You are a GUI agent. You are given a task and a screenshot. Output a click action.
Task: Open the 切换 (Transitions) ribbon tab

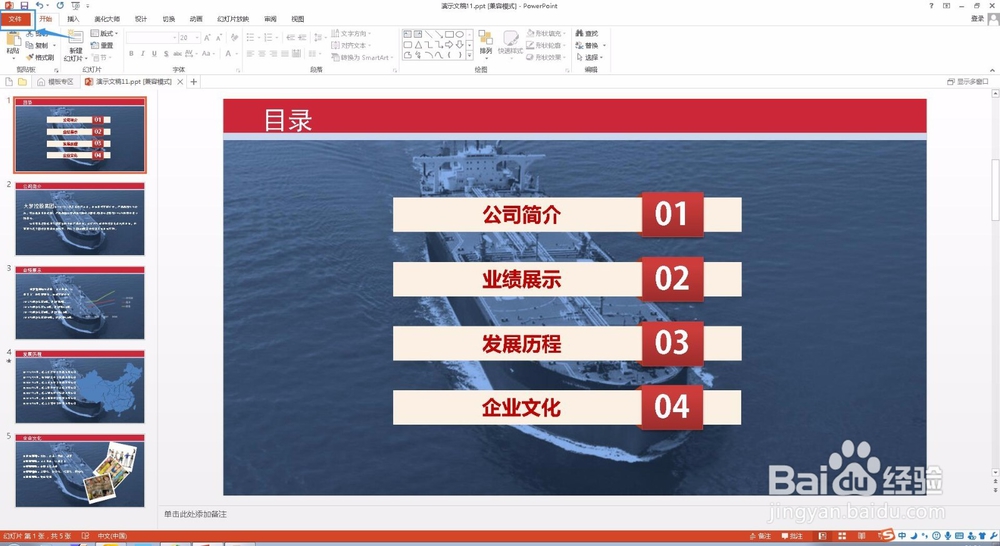pyautogui.click(x=168, y=19)
